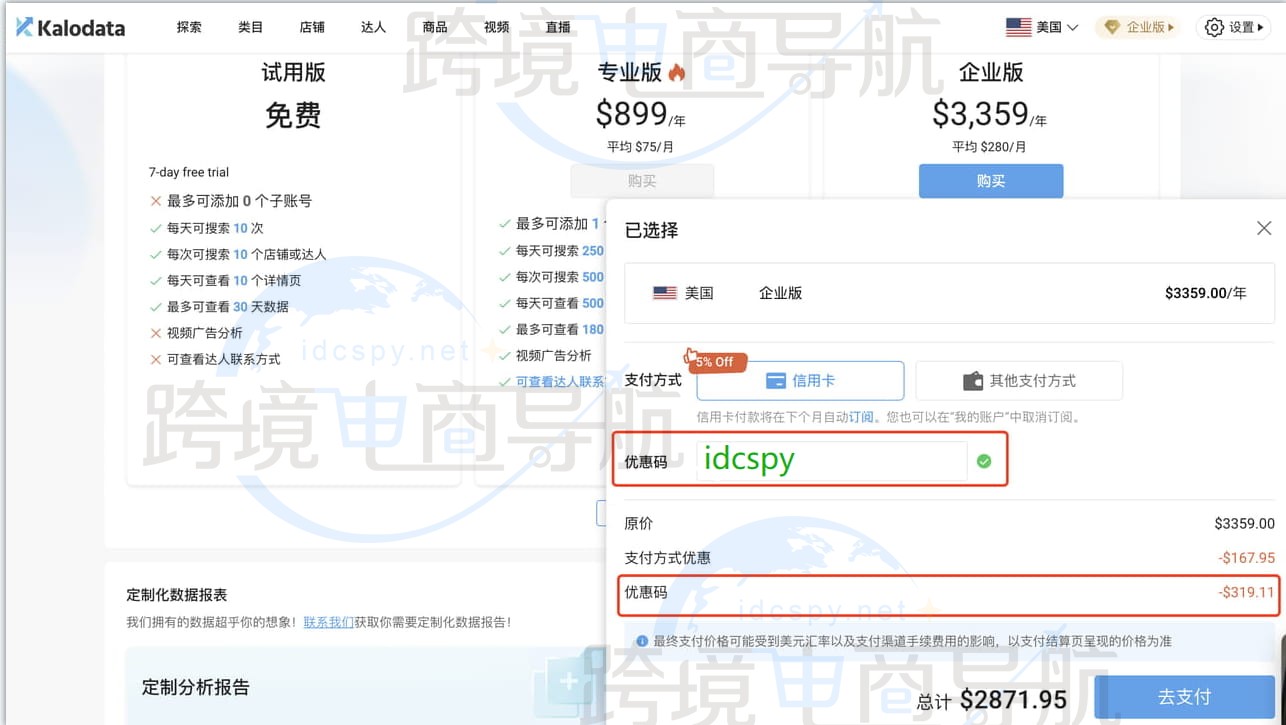Open the 探索 menu item
Viewport: 1286px width, 725px height.
(189, 27)
